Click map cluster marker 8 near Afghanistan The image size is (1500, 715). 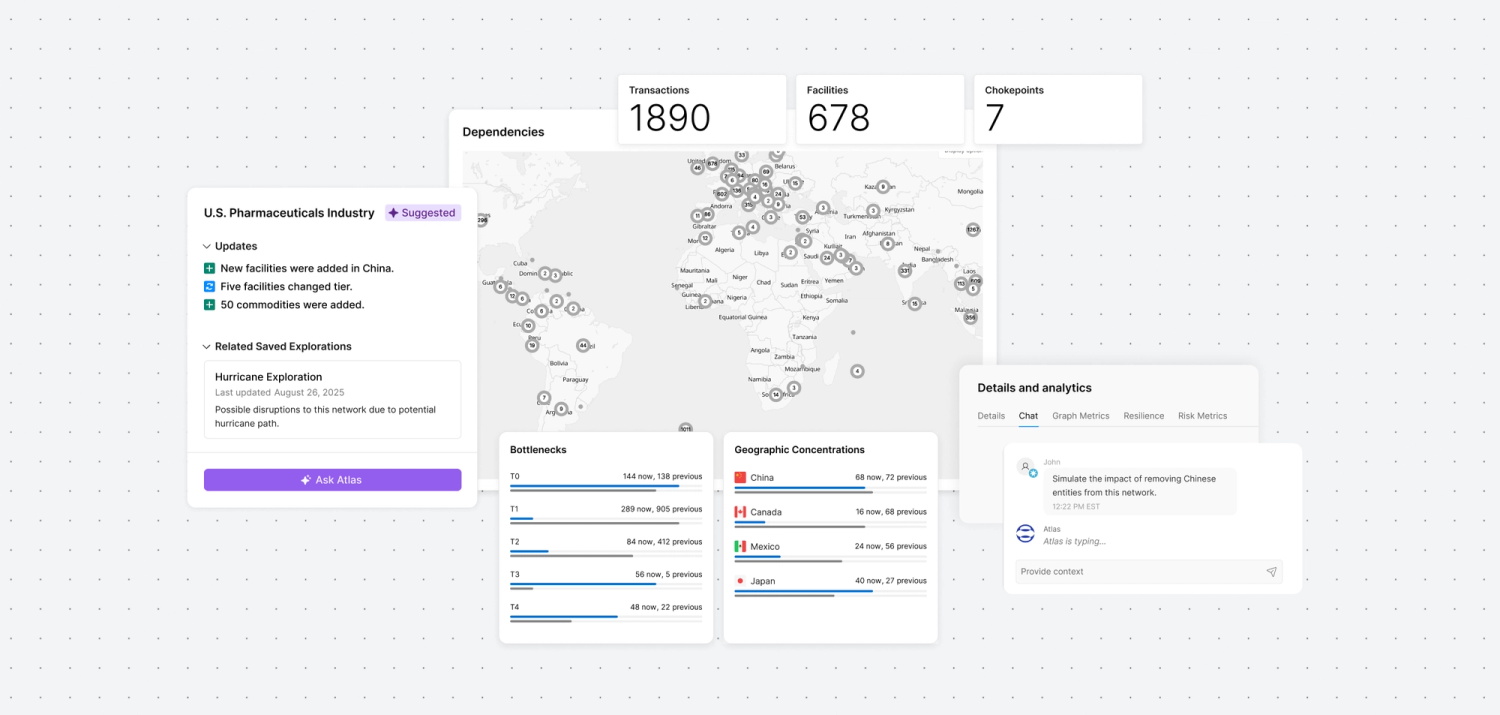tap(887, 243)
